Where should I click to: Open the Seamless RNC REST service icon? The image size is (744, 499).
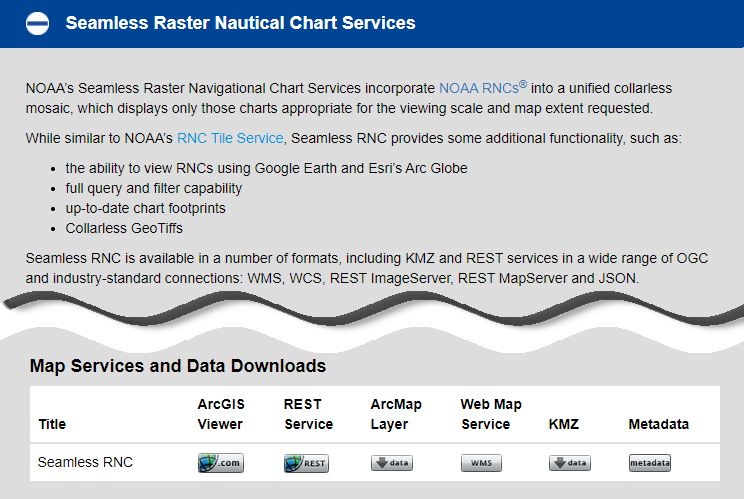pos(306,463)
